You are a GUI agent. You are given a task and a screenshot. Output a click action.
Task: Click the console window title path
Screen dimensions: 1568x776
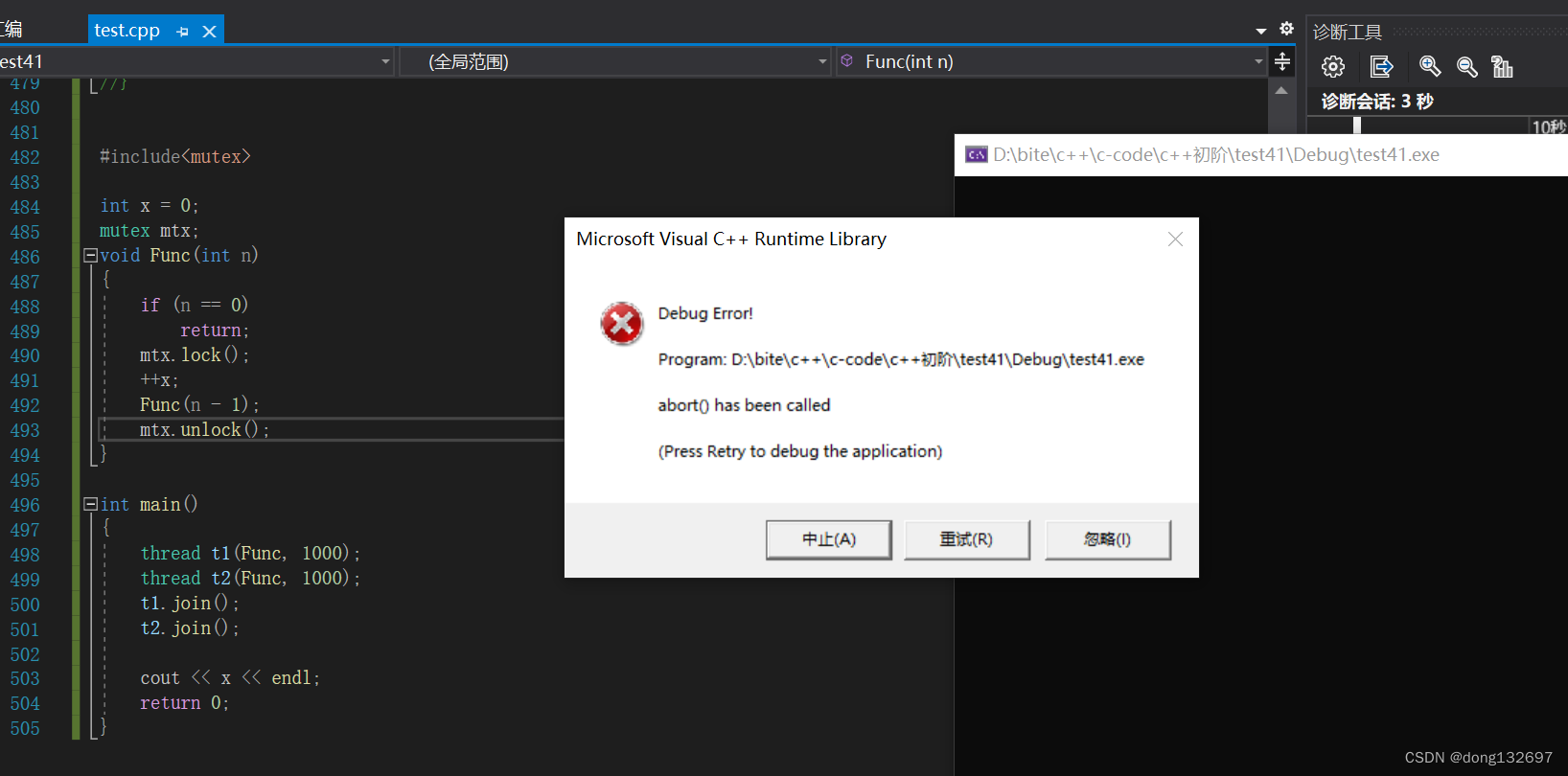click(x=1216, y=155)
